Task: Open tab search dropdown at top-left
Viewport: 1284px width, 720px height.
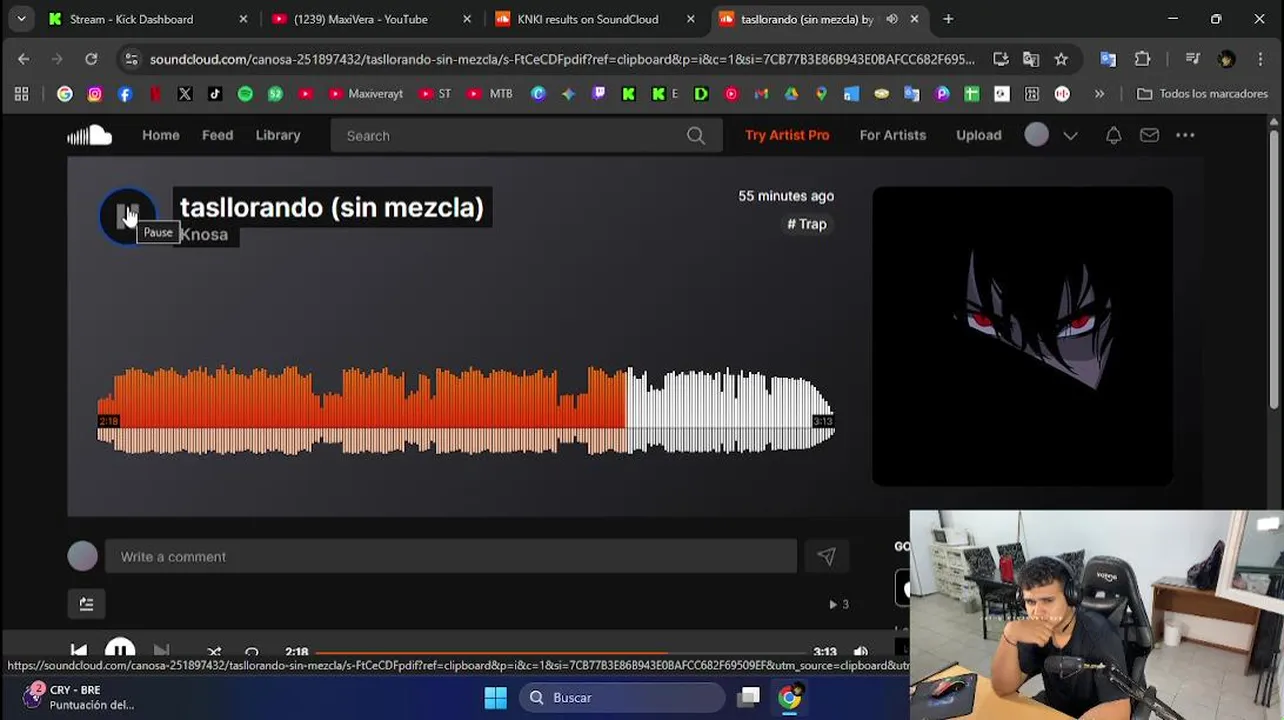Action: (21, 19)
